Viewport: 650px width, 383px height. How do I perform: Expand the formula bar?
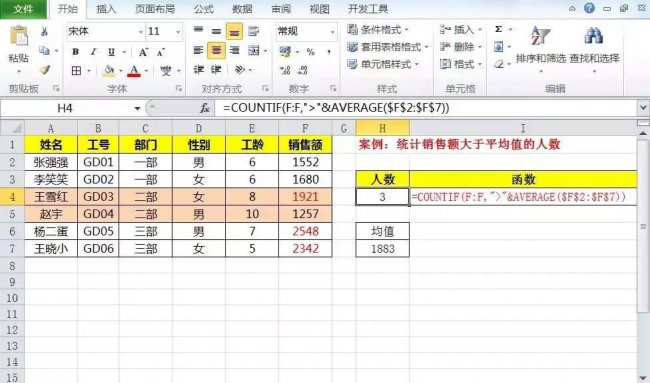pyautogui.click(x=643, y=108)
